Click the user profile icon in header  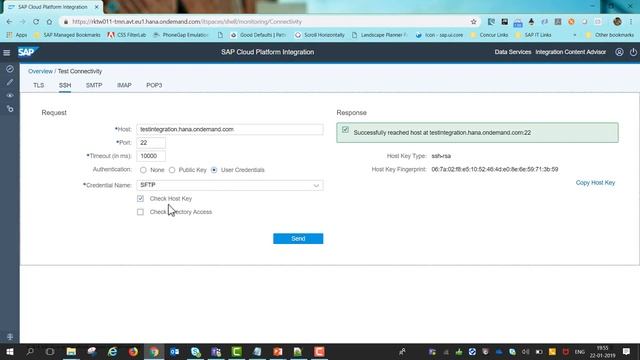619,52
